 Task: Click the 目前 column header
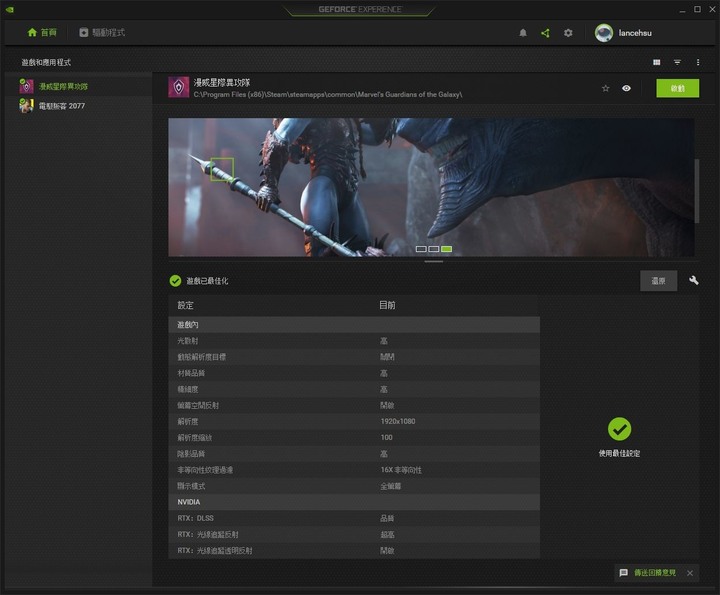387,305
